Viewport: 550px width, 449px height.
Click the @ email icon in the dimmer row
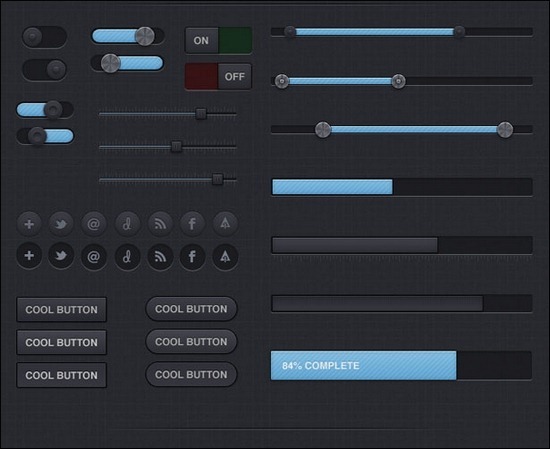94,224
